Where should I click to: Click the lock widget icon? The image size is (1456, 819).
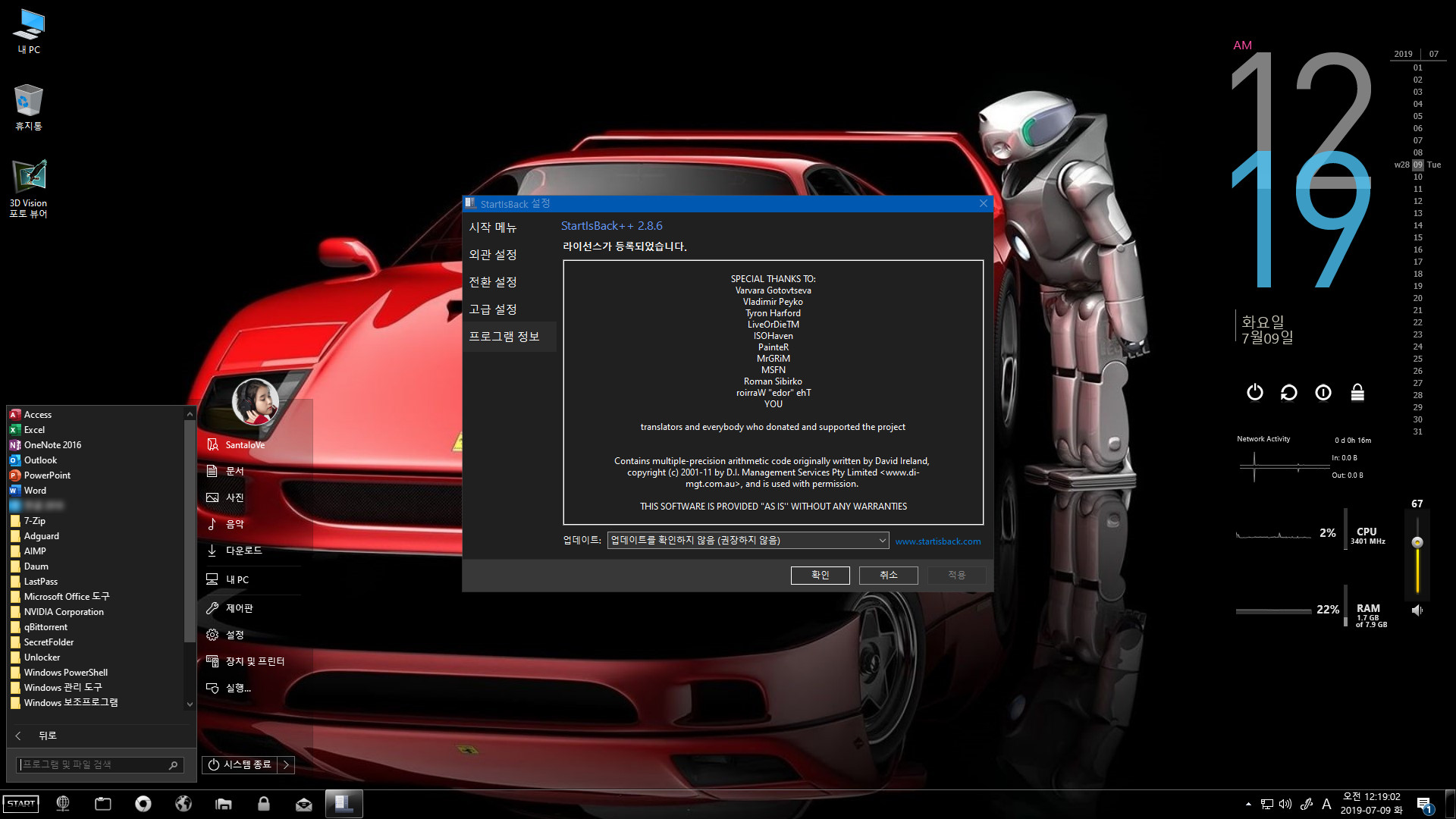click(x=1357, y=392)
